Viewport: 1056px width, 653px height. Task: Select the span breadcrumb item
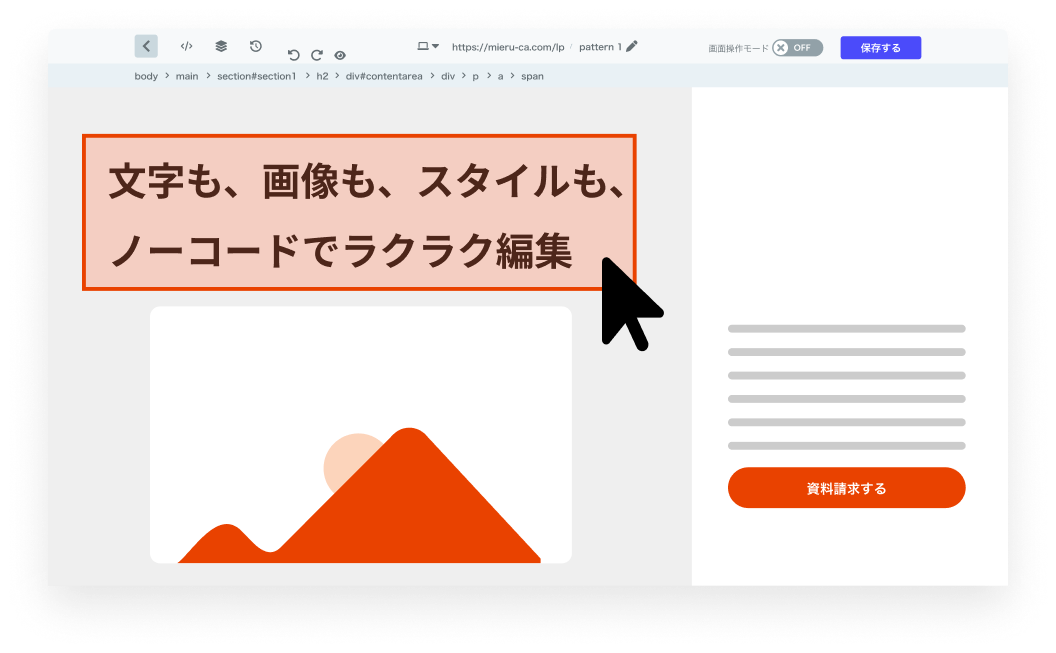(x=532, y=76)
